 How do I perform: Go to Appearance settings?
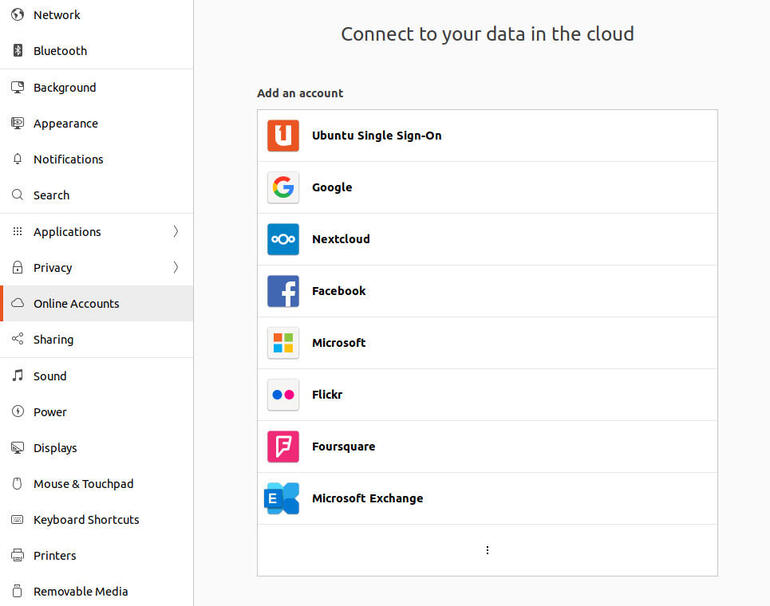coord(97,123)
